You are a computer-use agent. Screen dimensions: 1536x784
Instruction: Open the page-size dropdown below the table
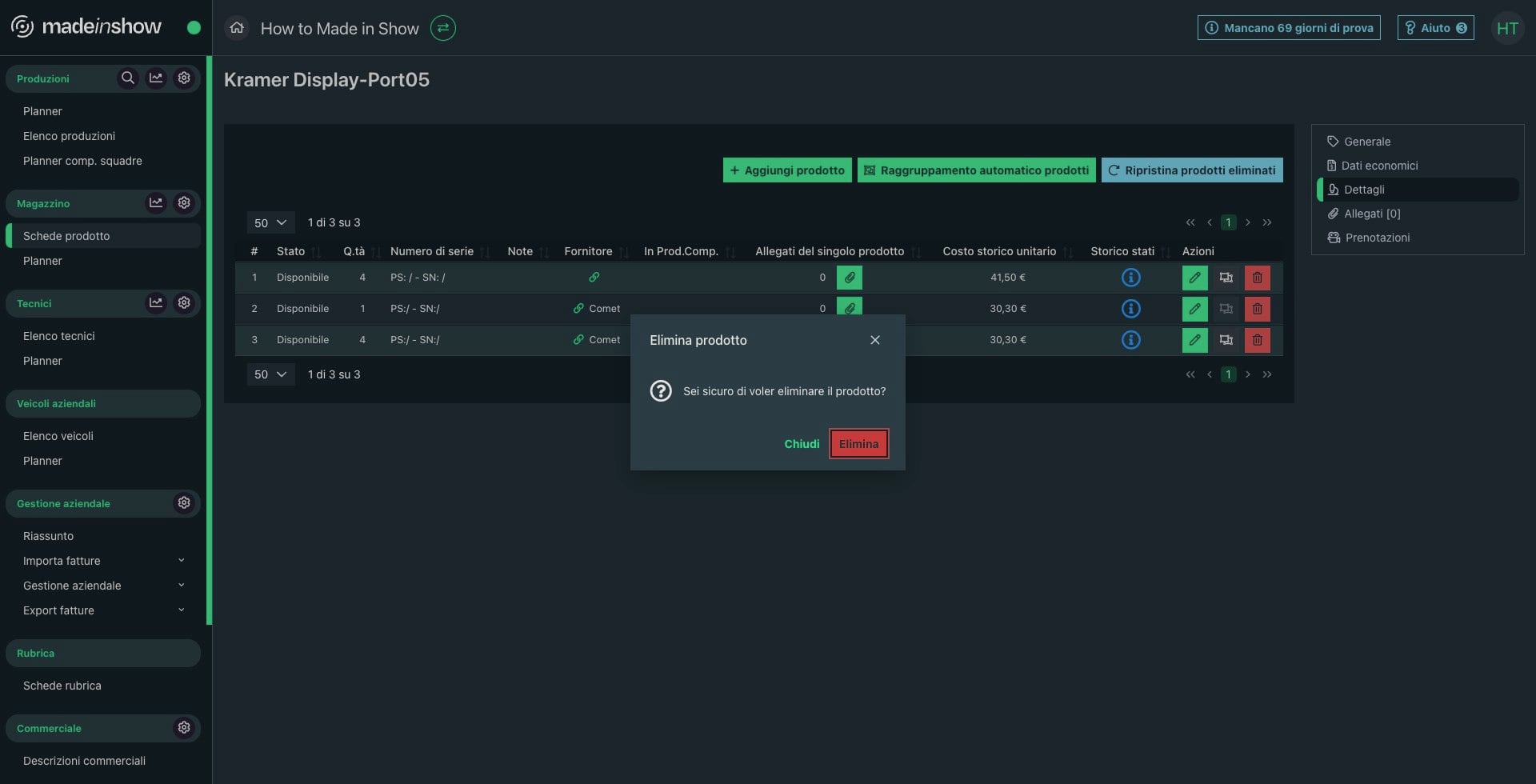270,374
